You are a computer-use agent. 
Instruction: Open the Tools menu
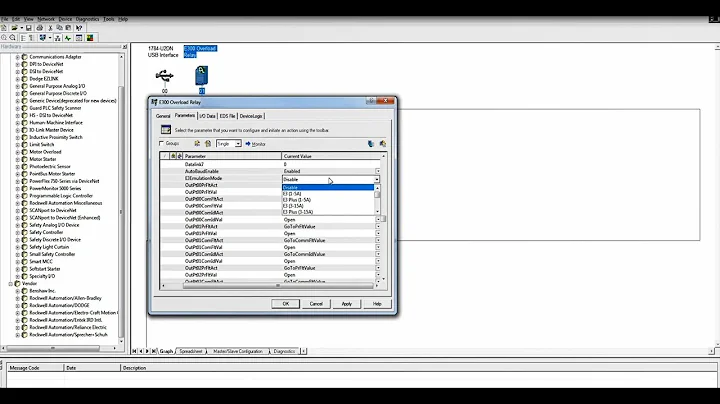(109, 19)
